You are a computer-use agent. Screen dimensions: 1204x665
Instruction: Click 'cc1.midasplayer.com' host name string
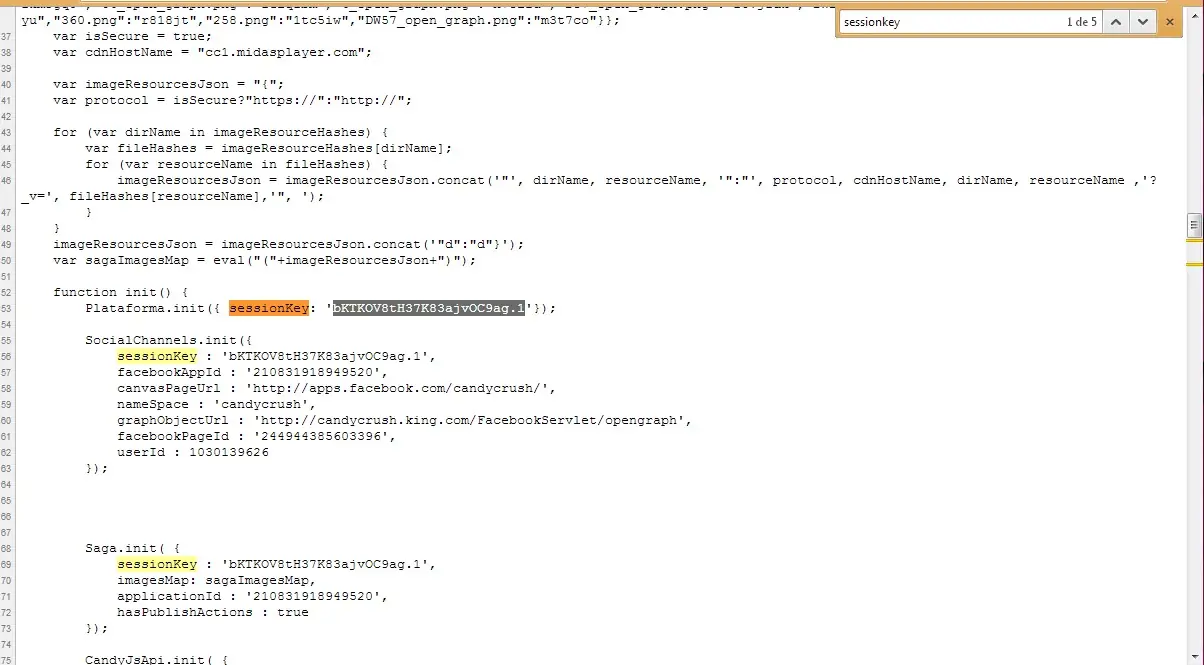(x=285, y=52)
